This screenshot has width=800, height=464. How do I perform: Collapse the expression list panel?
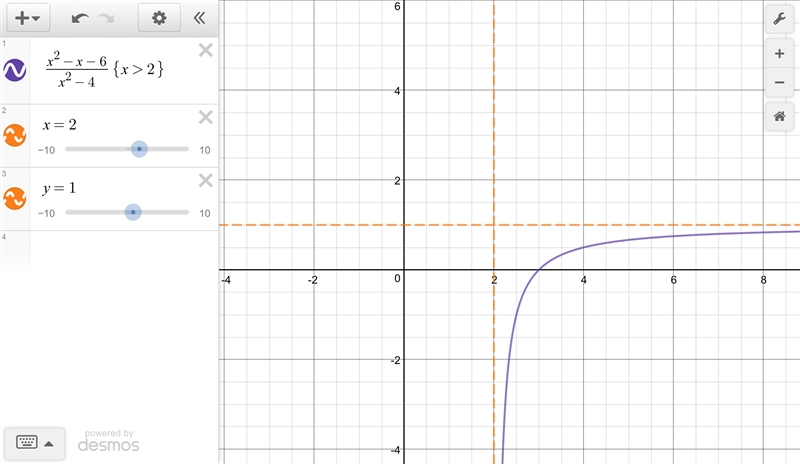(199, 18)
